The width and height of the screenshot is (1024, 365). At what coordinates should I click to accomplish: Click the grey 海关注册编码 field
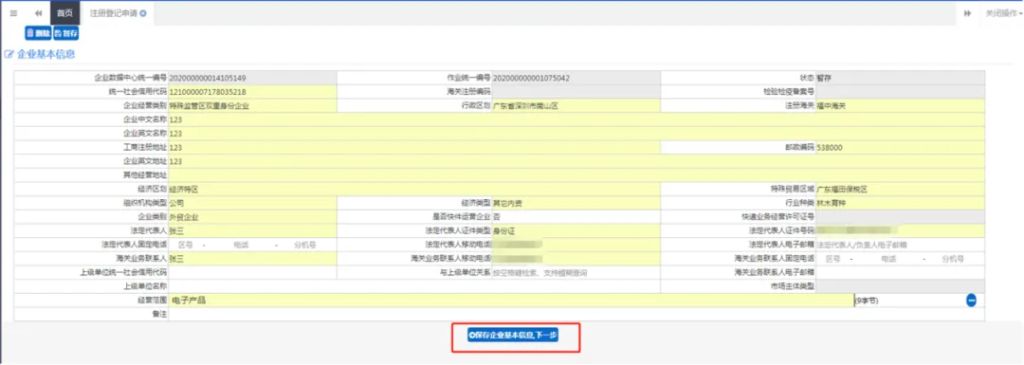576,91
